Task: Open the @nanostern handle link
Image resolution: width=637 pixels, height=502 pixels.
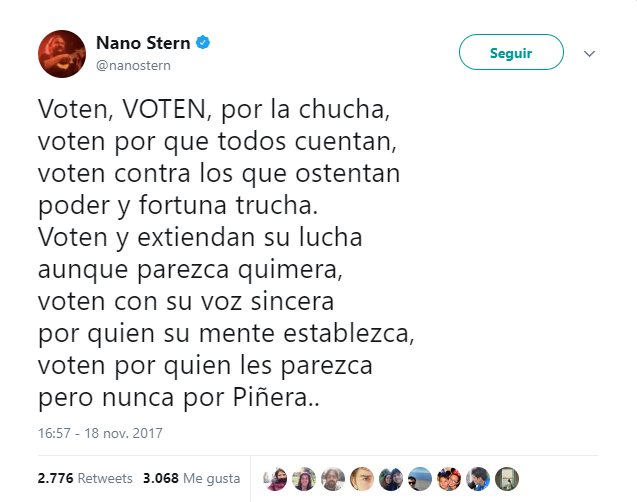Action: 133,66
